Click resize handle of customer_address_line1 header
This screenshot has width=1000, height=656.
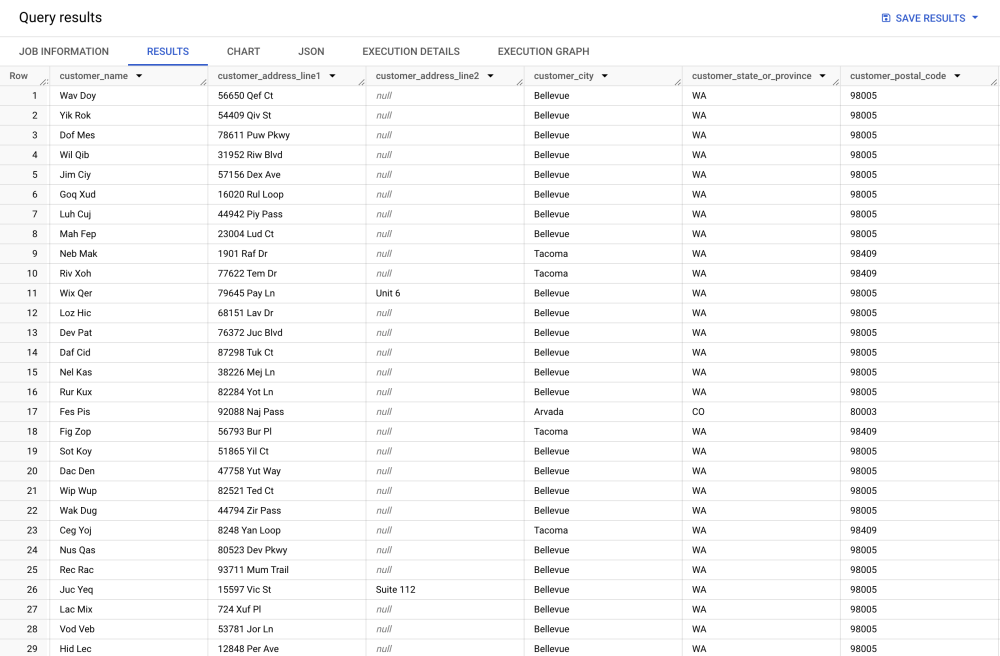pyautogui.click(x=362, y=82)
